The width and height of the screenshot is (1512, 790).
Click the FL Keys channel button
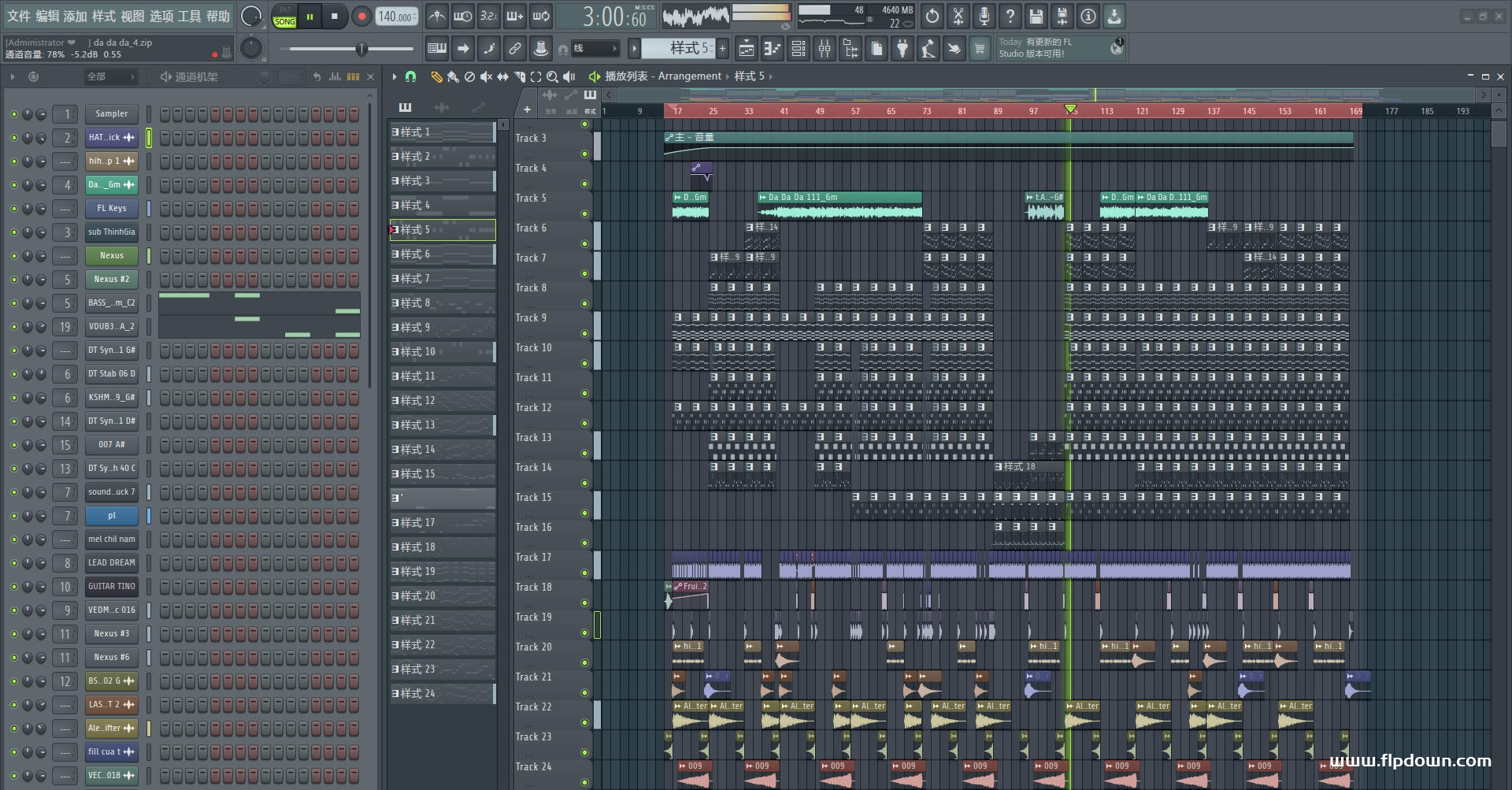pyautogui.click(x=112, y=209)
